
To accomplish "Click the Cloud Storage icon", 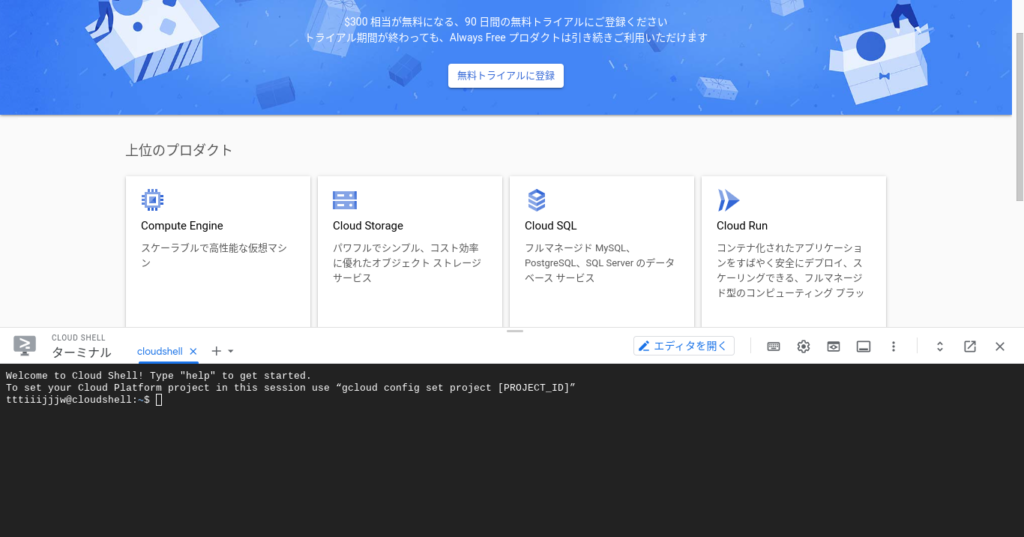I will click(344, 200).
